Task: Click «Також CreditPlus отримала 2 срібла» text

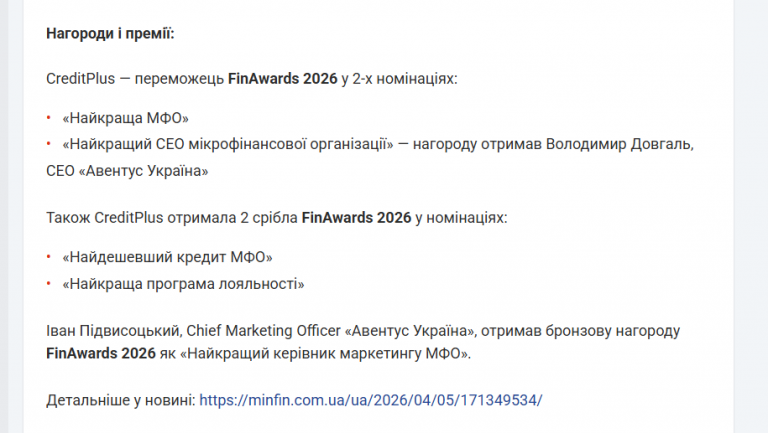Action: tap(171, 216)
